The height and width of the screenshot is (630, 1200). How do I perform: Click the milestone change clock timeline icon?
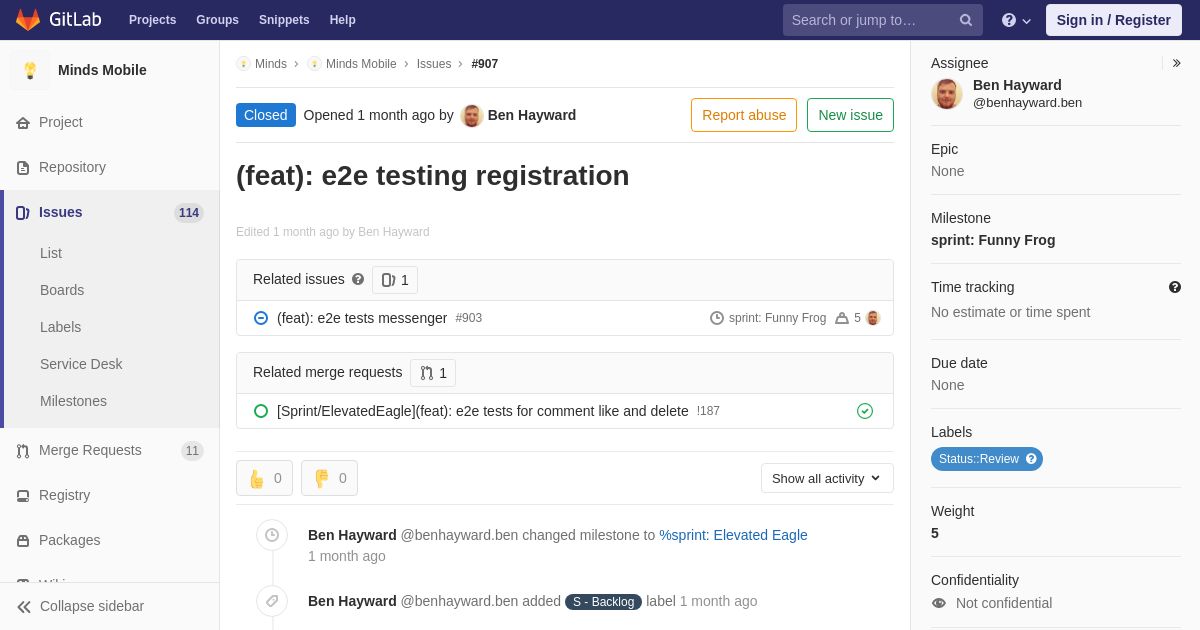click(272, 535)
